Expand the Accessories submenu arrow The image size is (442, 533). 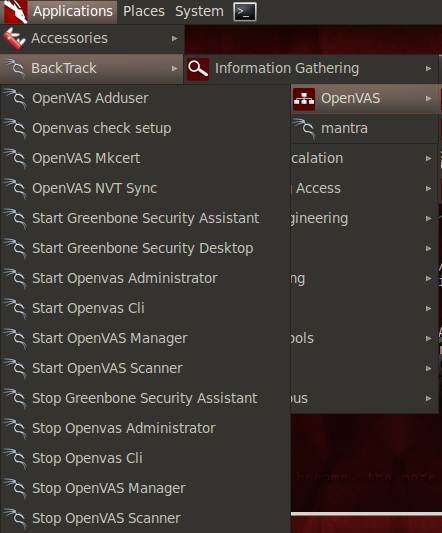[x=174, y=38]
